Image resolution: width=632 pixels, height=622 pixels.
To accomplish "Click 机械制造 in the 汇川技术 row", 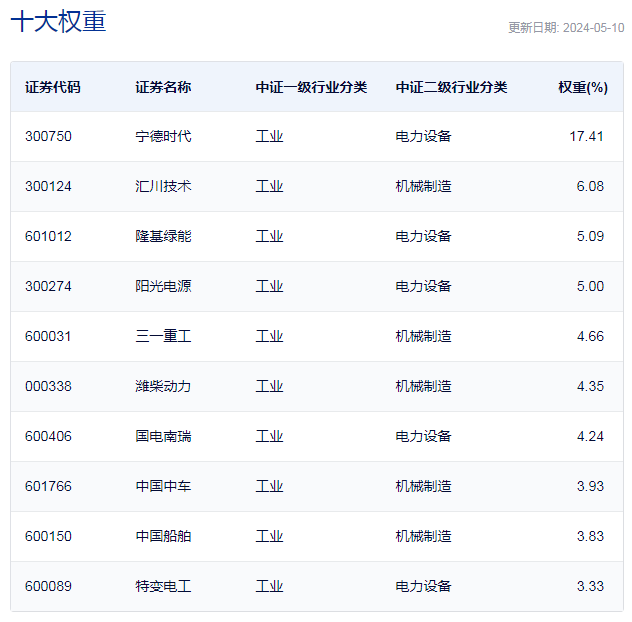I will point(423,186).
